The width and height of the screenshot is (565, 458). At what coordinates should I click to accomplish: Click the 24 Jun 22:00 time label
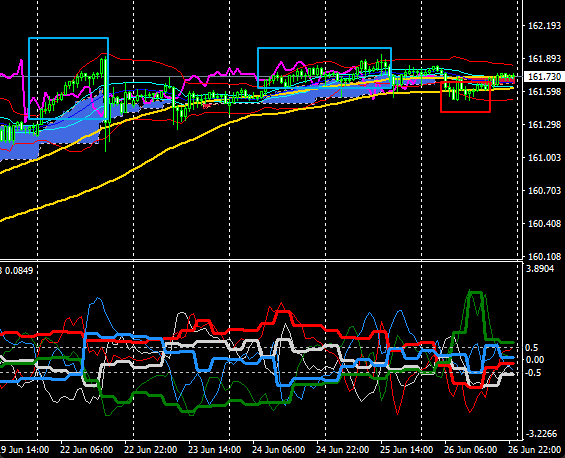[343, 450]
